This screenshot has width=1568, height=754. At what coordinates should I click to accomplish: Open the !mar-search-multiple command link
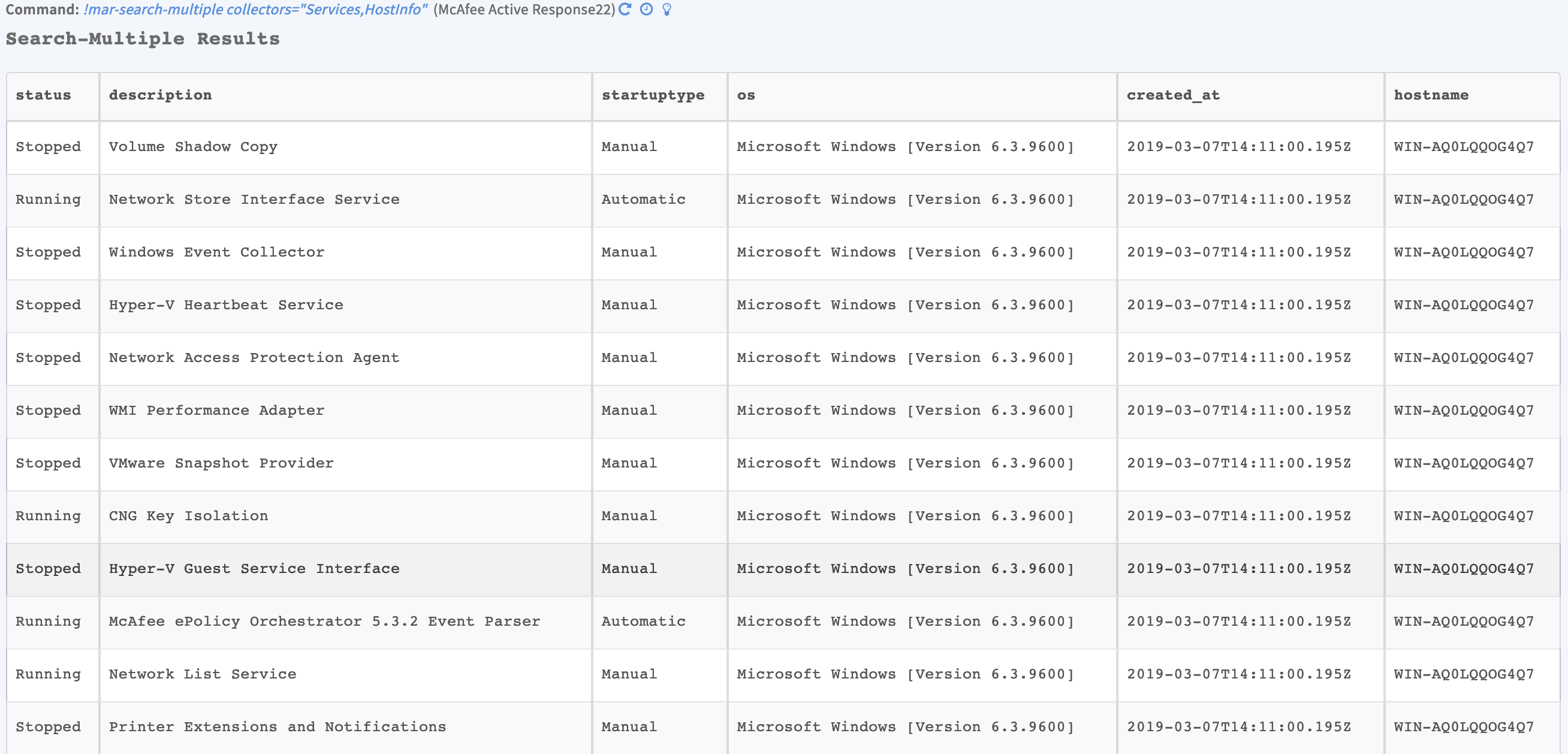[x=255, y=10]
